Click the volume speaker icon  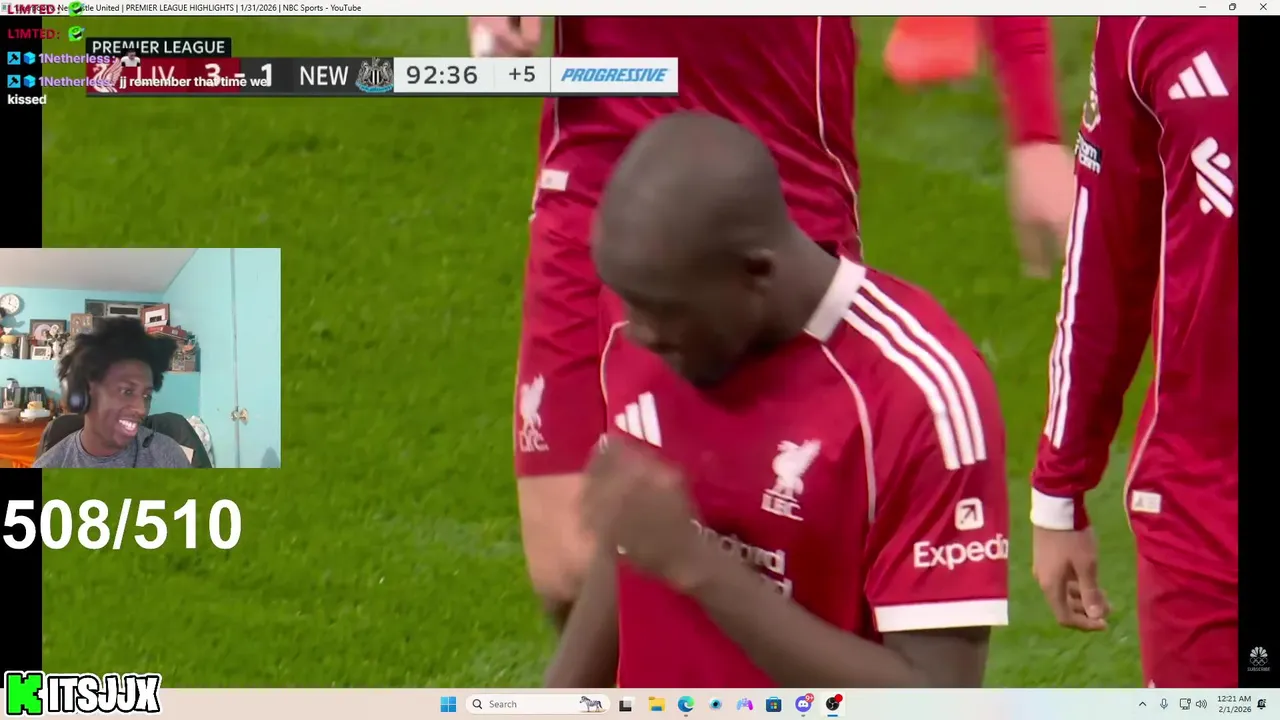[1201, 704]
